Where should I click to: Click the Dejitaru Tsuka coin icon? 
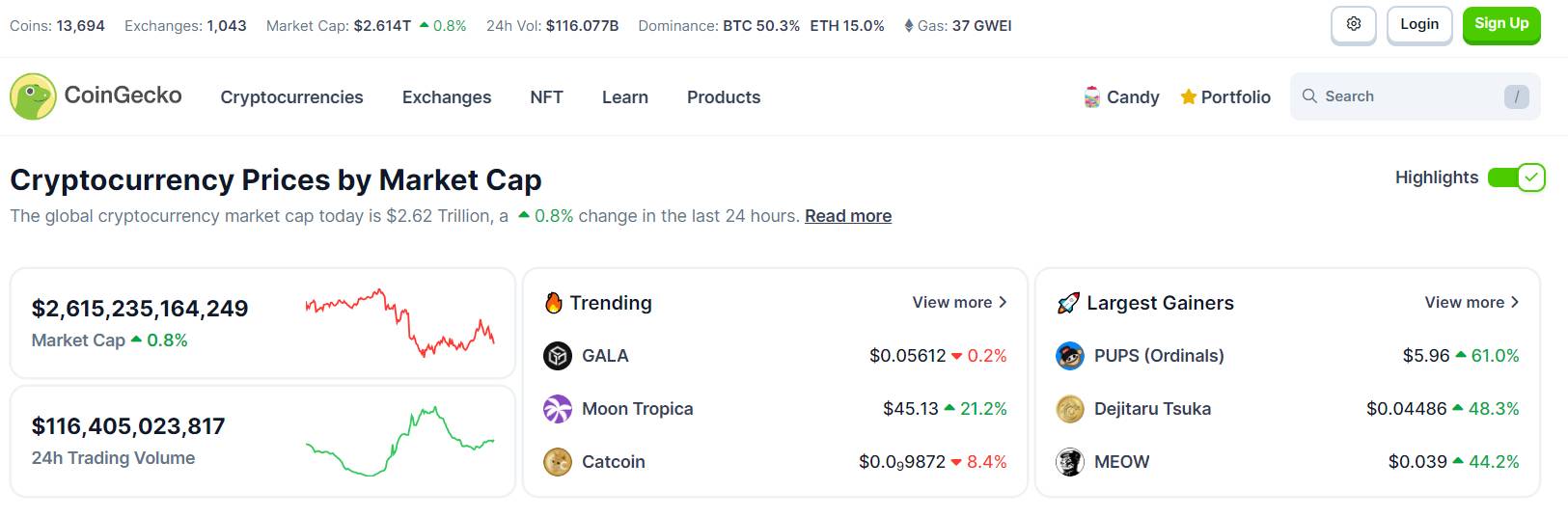tap(1070, 409)
